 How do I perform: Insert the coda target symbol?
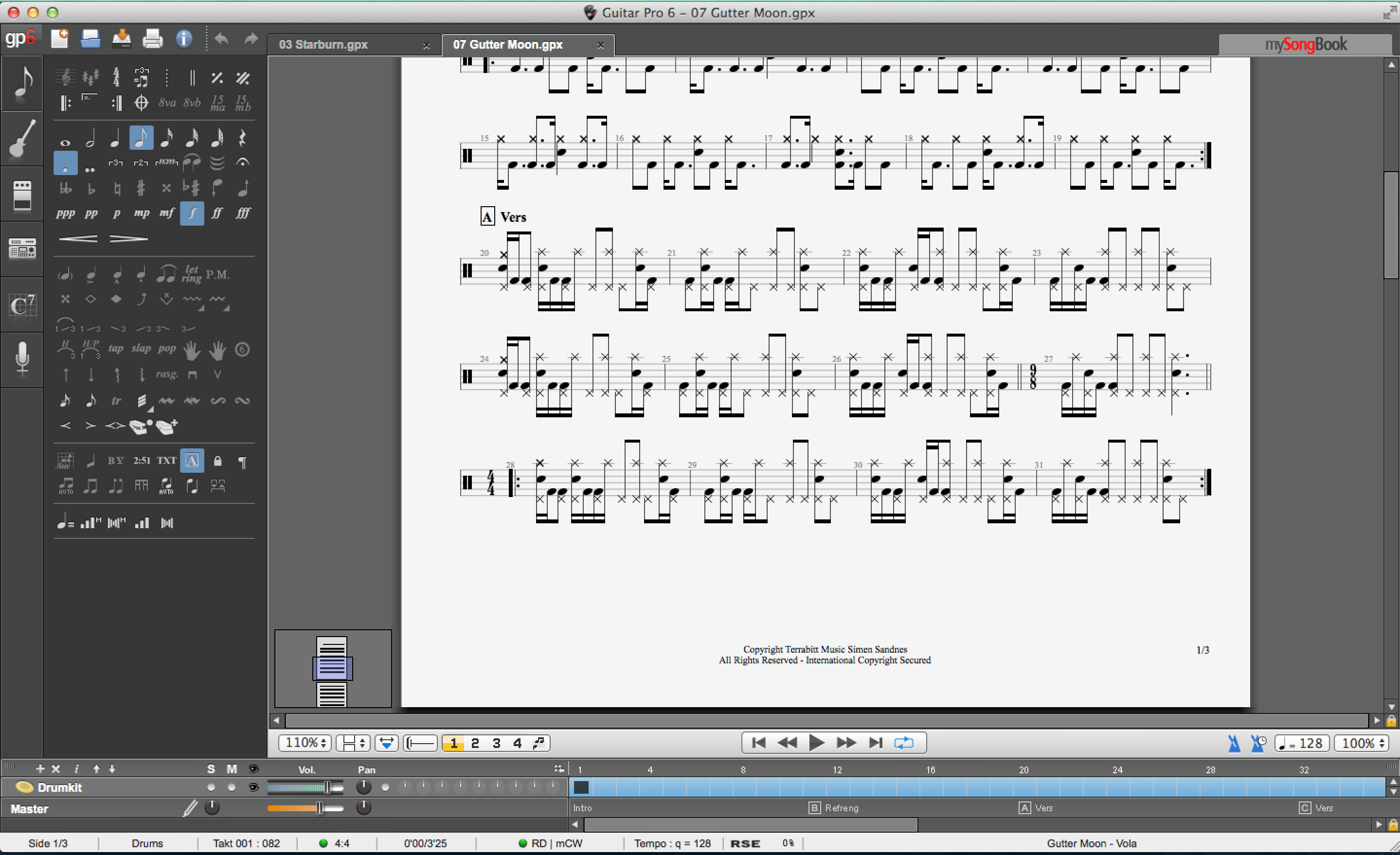[x=141, y=103]
